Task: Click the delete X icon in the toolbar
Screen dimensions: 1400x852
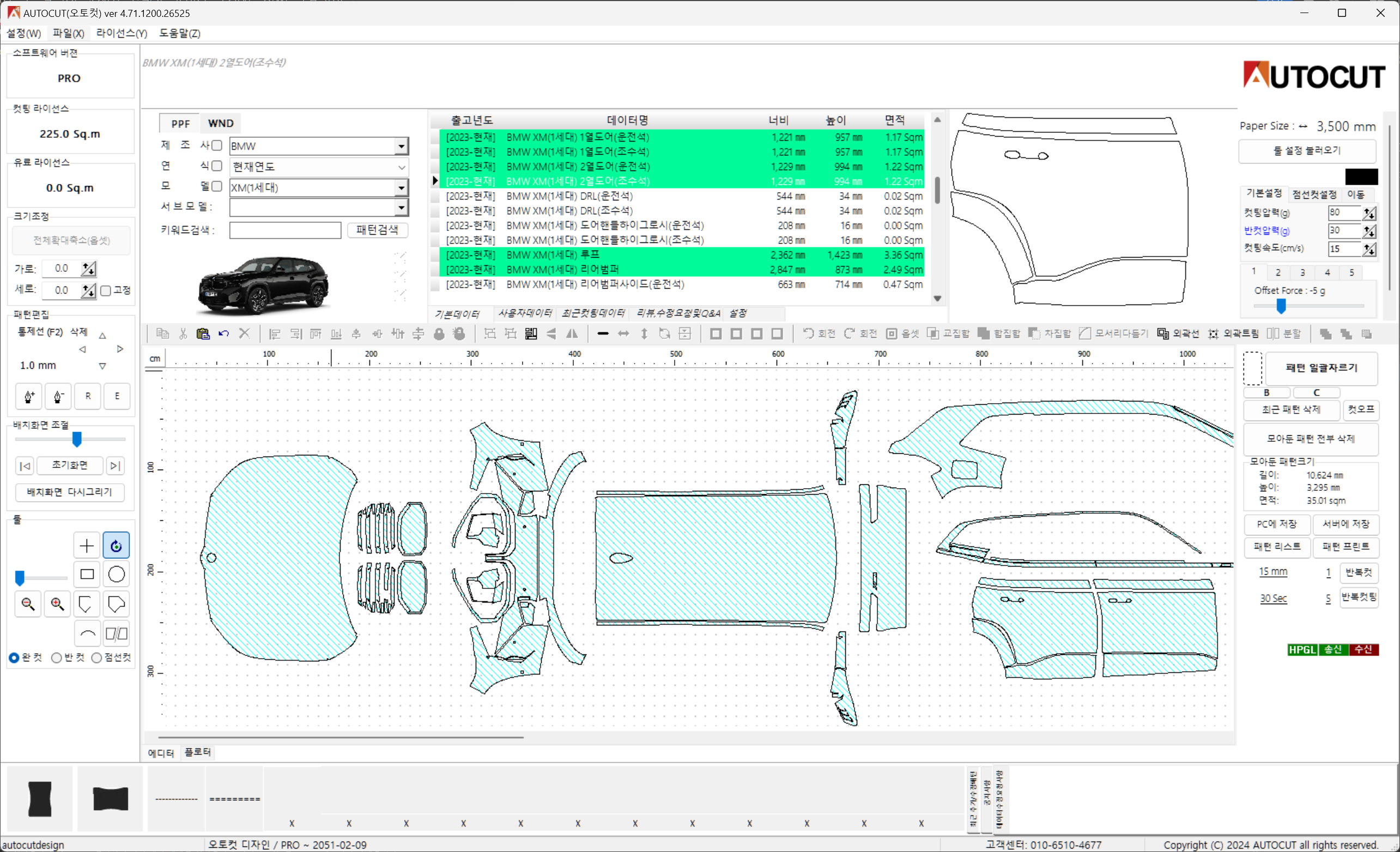Action: coord(244,334)
